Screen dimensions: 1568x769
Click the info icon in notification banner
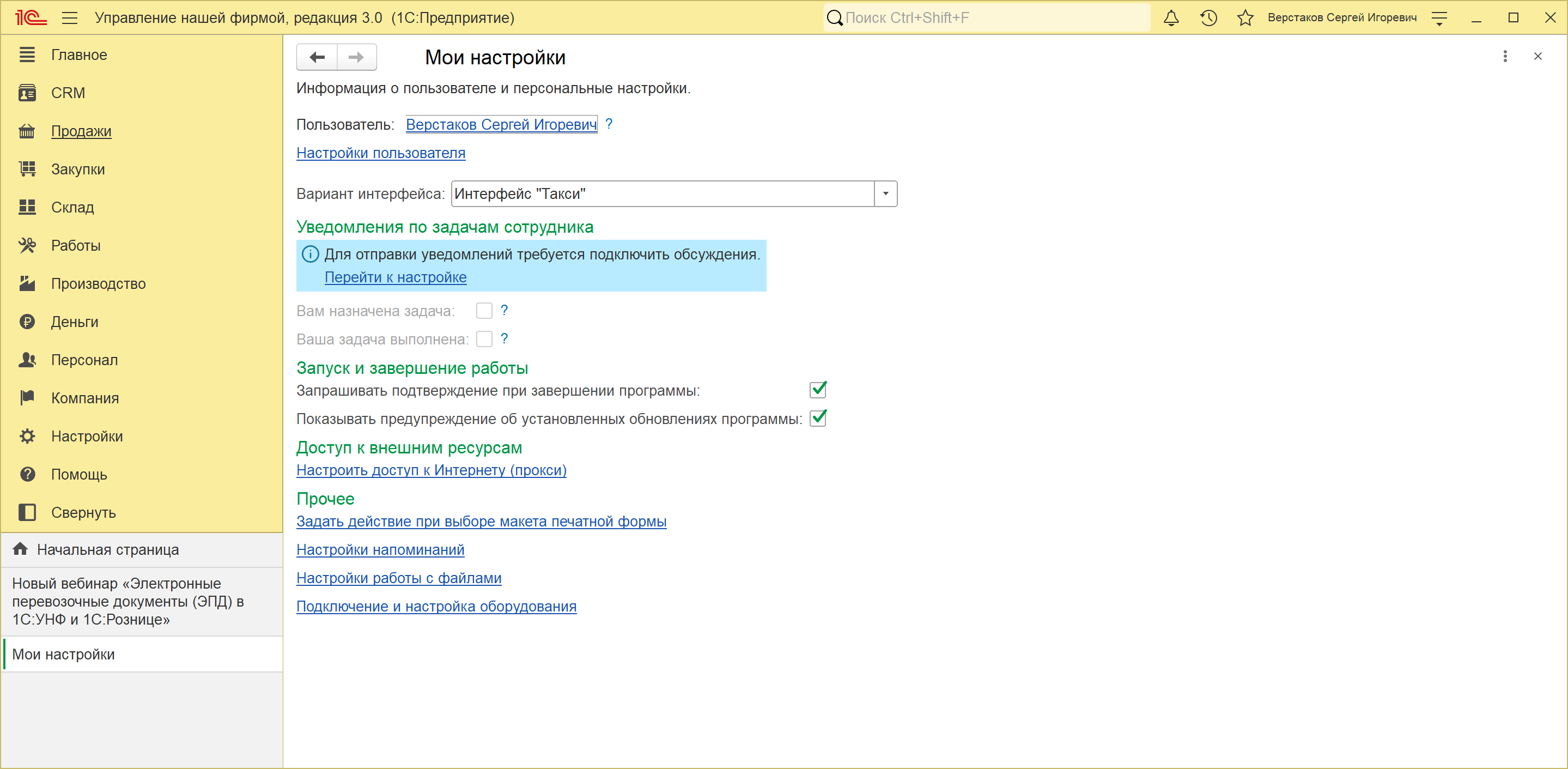311,255
